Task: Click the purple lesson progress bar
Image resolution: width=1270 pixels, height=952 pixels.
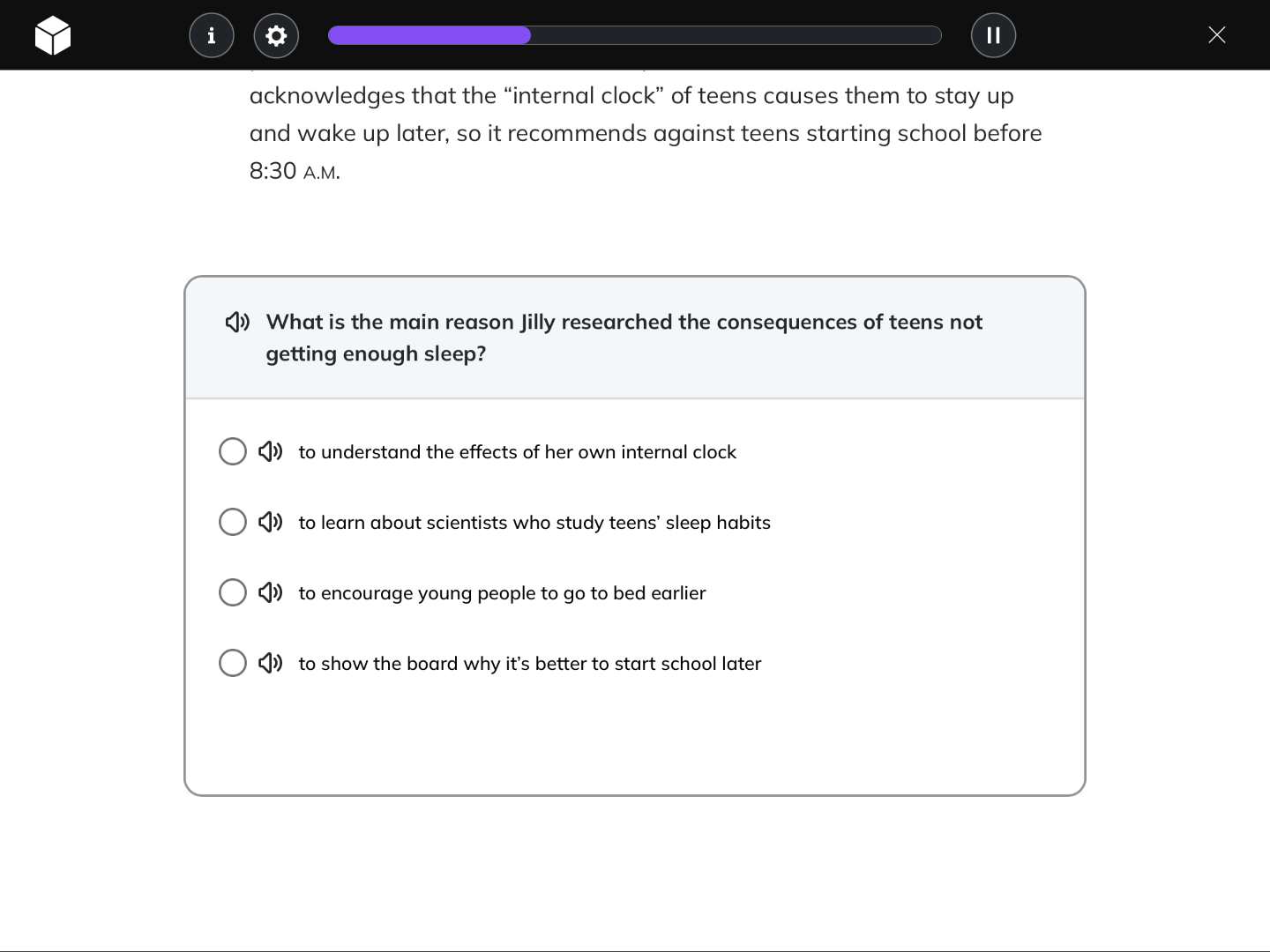Action: click(430, 35)
